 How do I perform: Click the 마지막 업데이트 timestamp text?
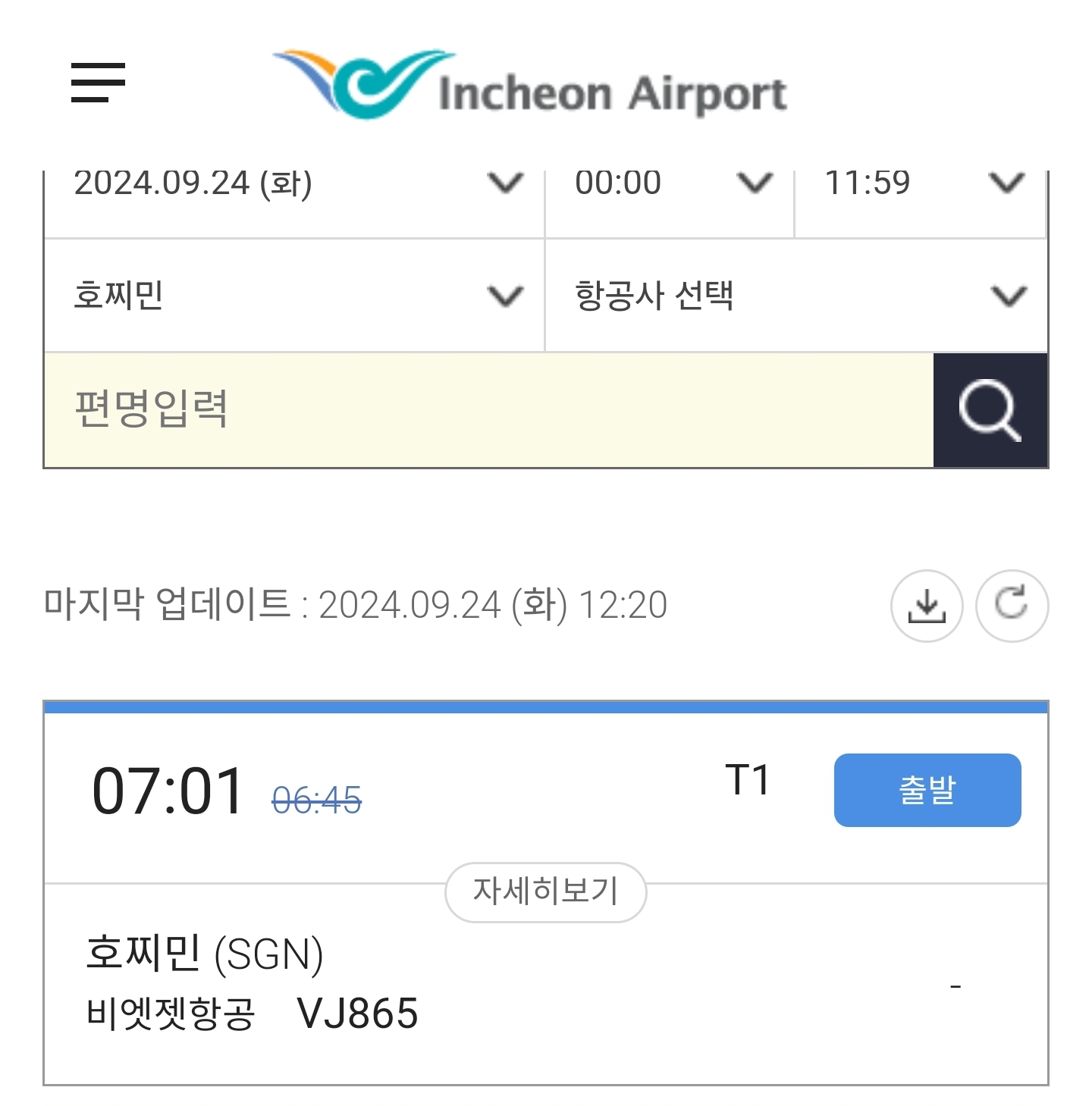coord(355,605)
